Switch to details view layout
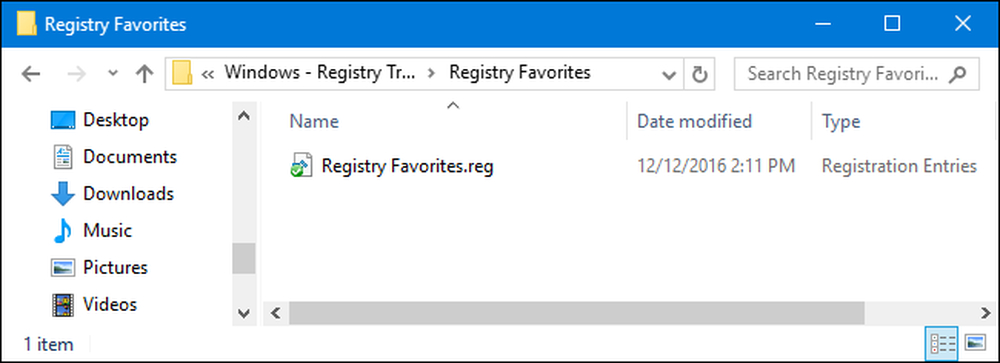 (x=941, y=344)
